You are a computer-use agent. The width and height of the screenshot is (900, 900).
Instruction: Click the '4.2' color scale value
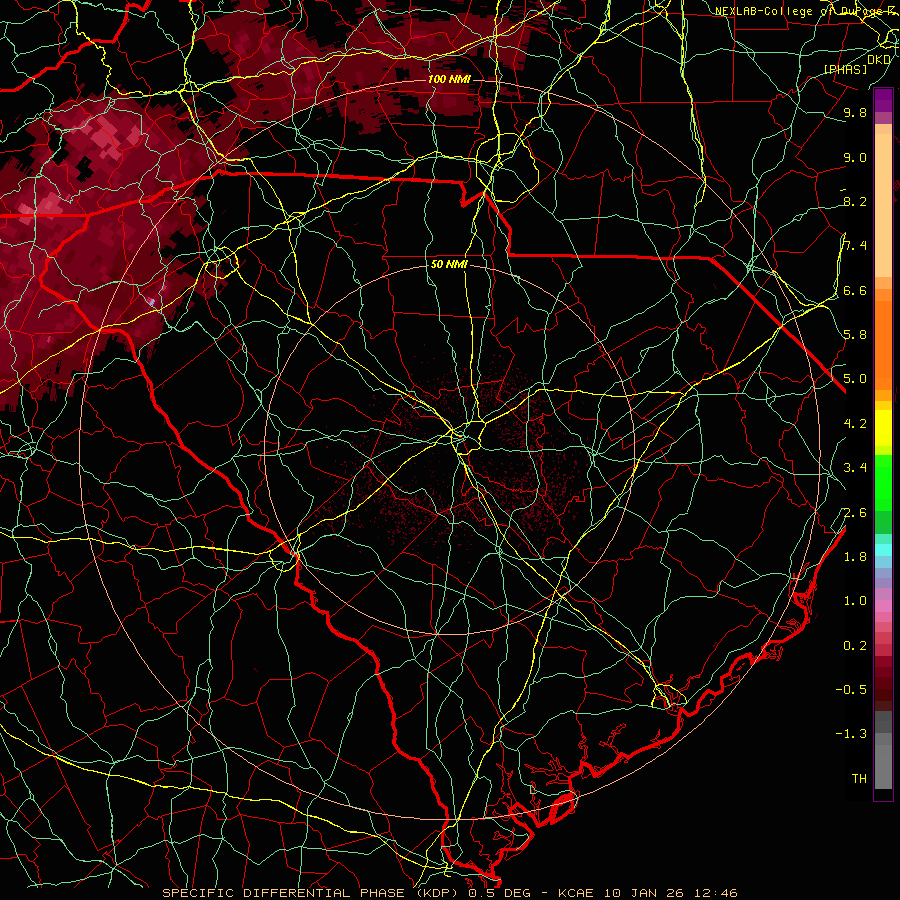[x=855, y=424]
